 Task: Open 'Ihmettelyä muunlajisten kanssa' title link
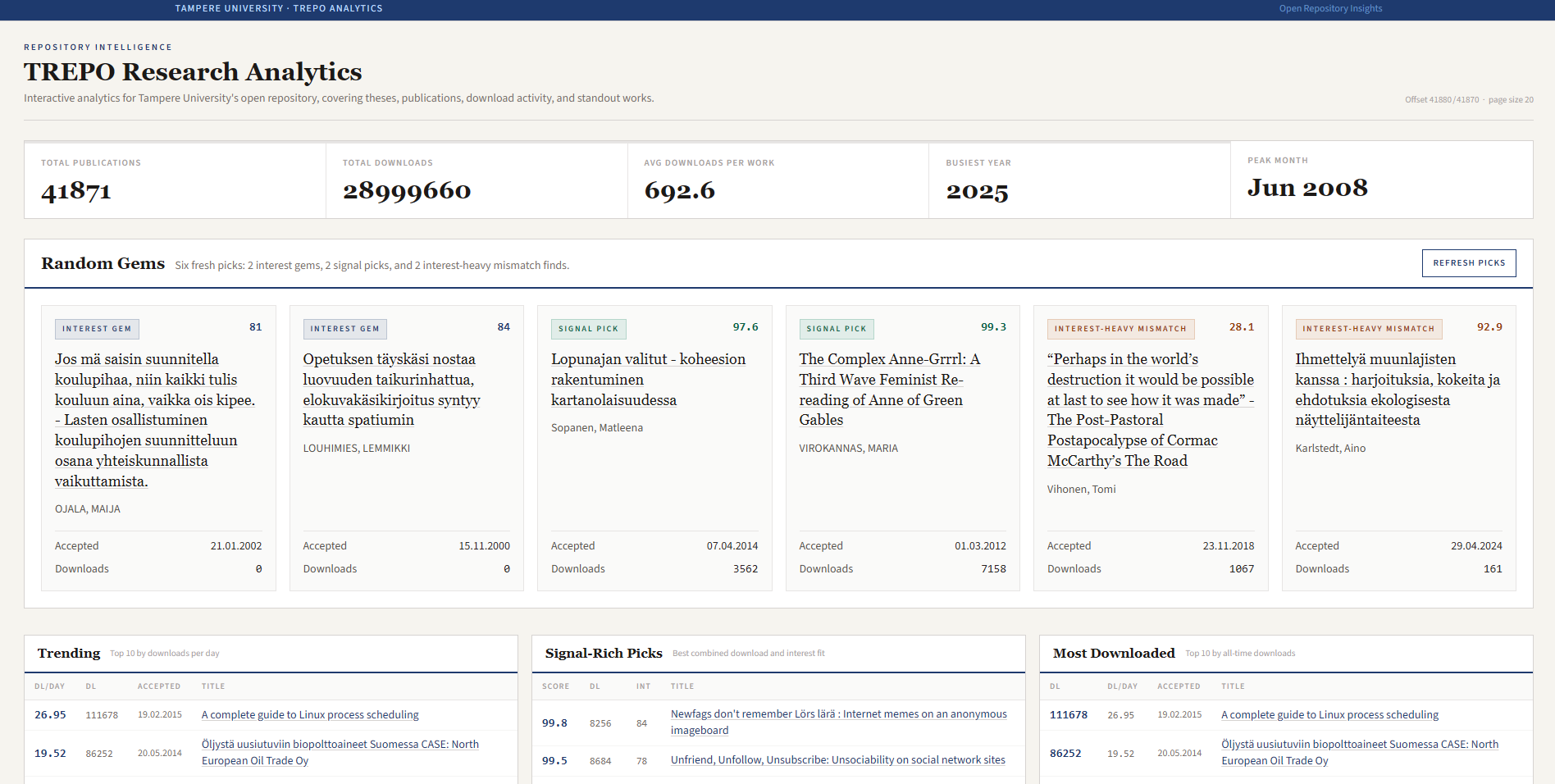click(1398, 390)
